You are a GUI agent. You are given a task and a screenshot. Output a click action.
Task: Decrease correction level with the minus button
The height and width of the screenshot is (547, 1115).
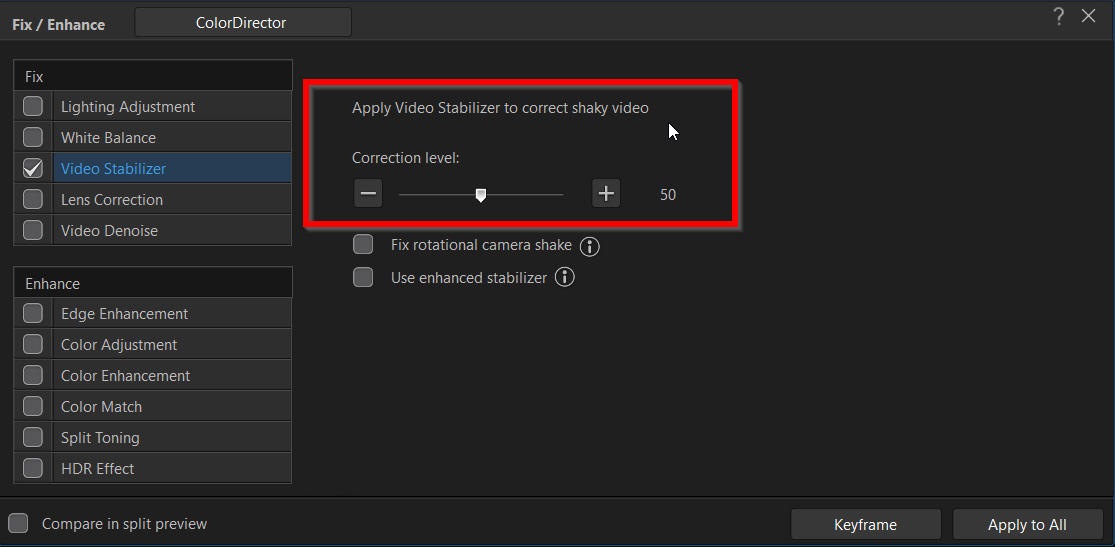[368, 193]
